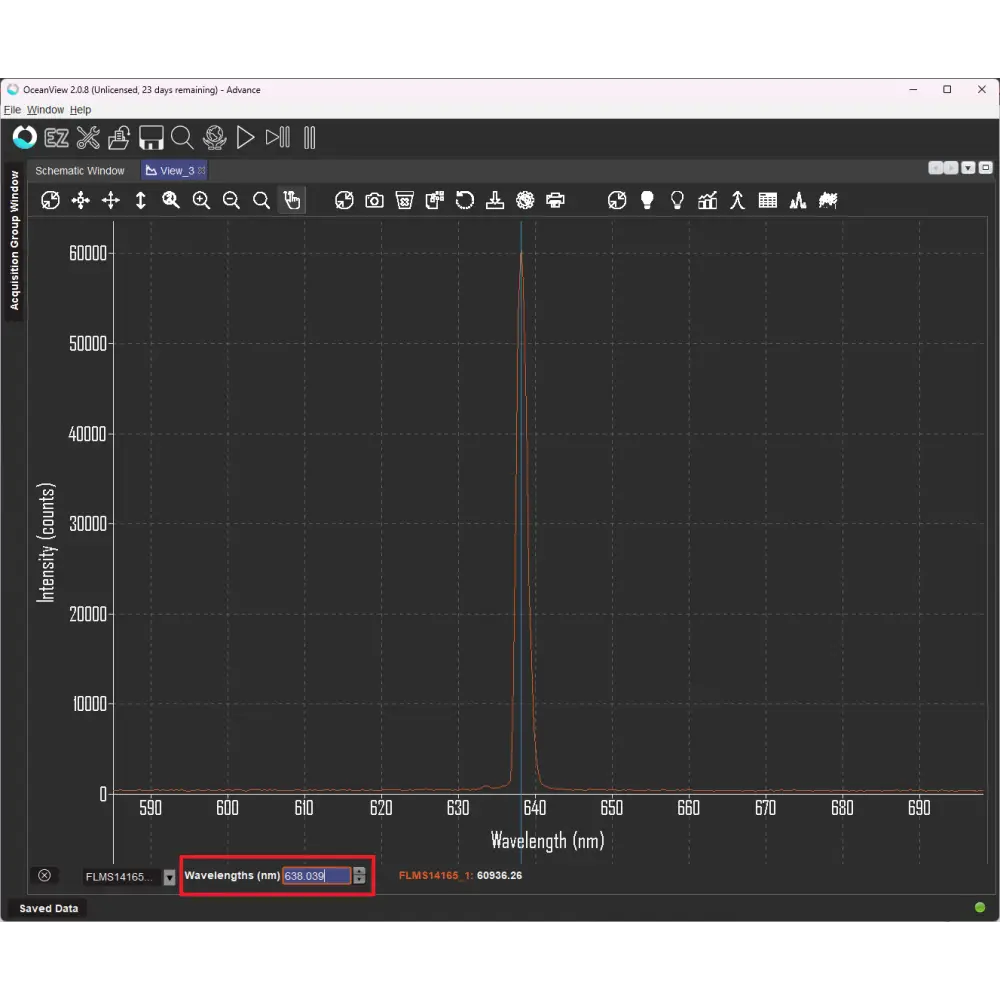The width and height of the screenshot is (1000, 1000).
Task: Close the View_3 tab
Action: tap(202, 171)
